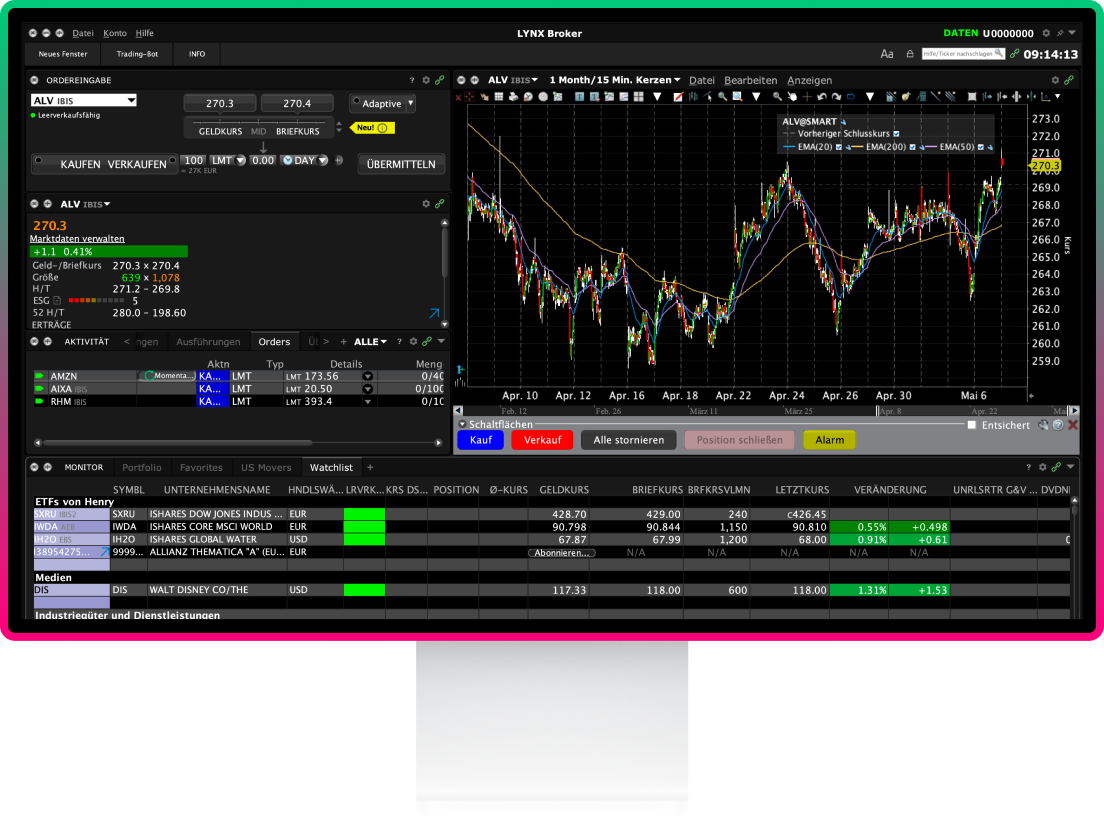The image size is (1104, 816).
Task: Open the DAY time-in-force dropdown
Action: [323, 161]
